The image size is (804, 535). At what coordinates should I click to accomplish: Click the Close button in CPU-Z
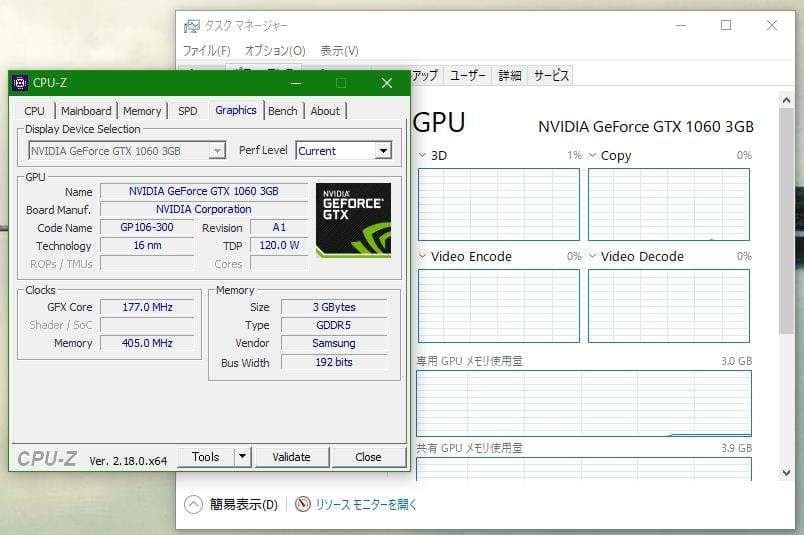click(368, 457)
